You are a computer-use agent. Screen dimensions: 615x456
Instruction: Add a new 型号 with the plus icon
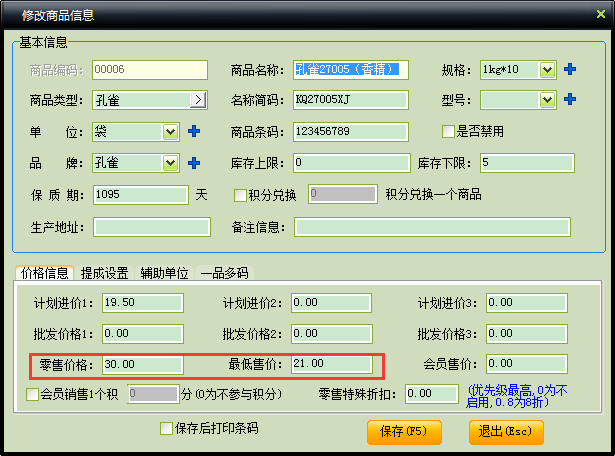coord(570,99)
